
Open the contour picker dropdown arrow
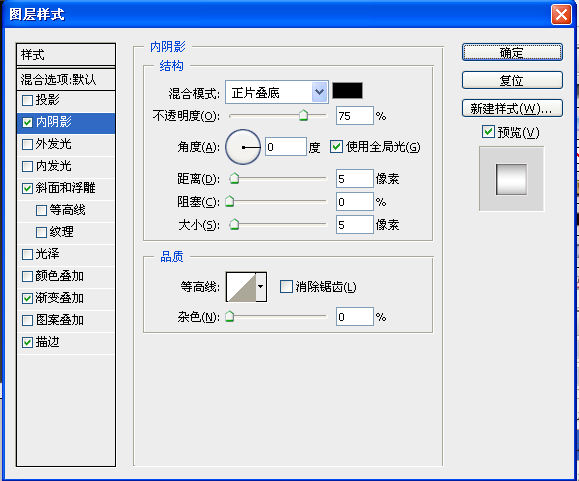(261, 287)
